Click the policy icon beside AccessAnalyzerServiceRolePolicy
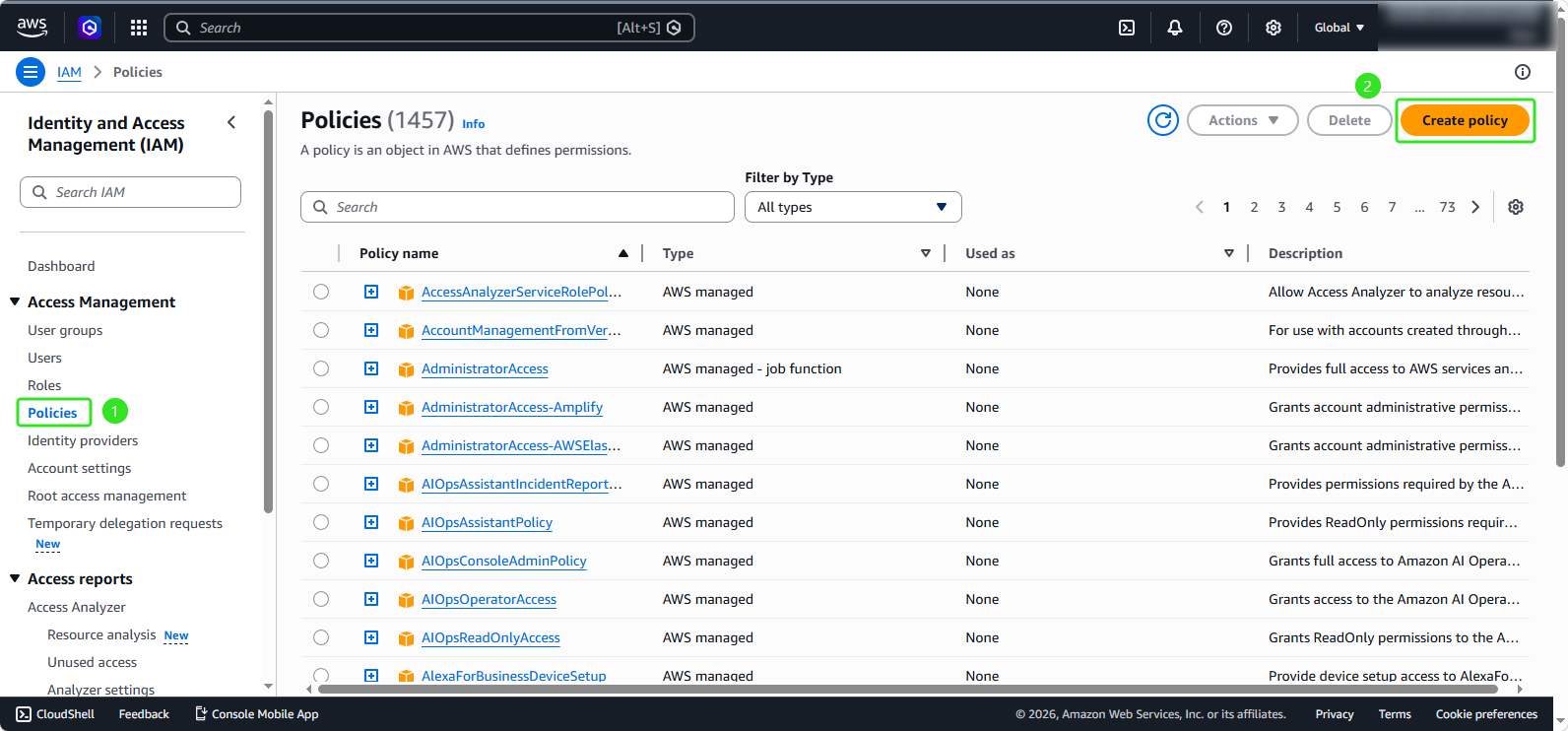The width and height of the screenshot is (1568, 731). pyautogui.click(x=406, y=293)
